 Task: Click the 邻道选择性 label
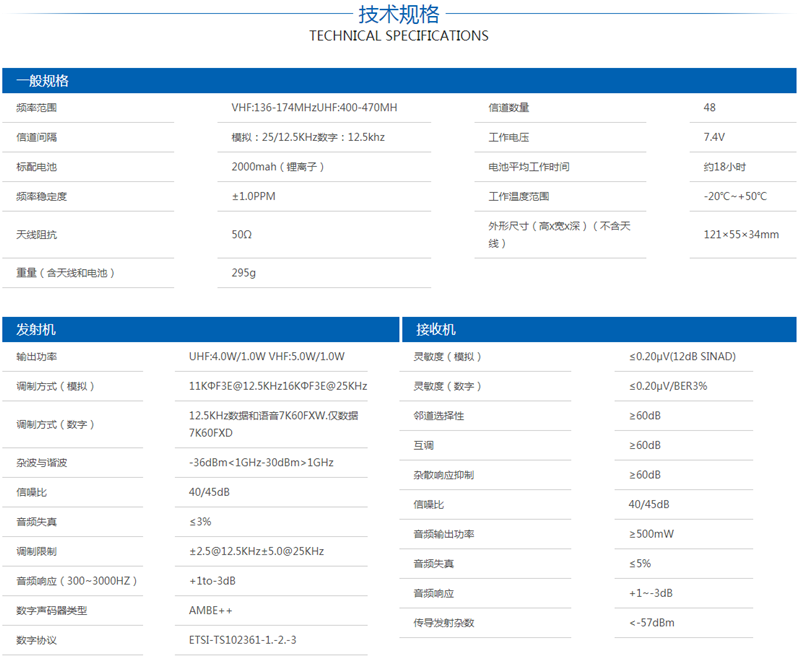coord(439,416)
